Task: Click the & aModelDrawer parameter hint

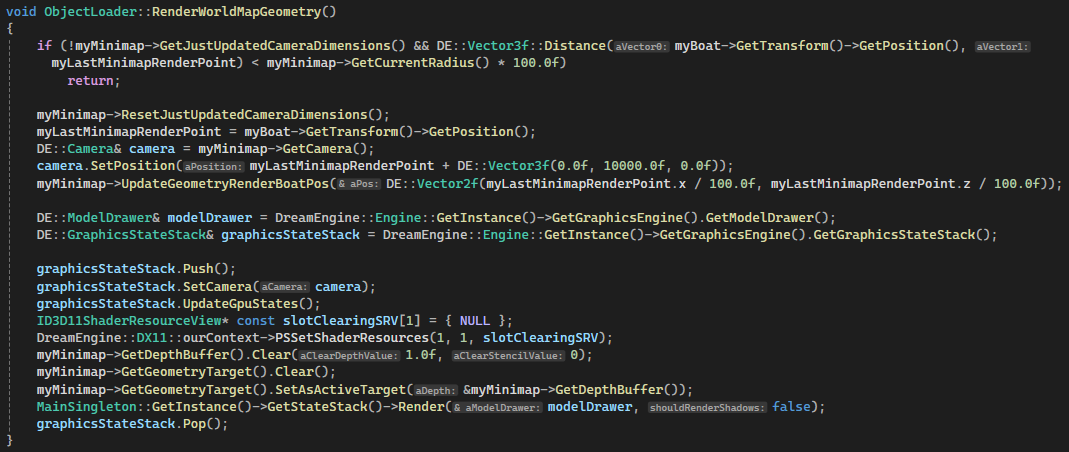Action: (498, 407)
